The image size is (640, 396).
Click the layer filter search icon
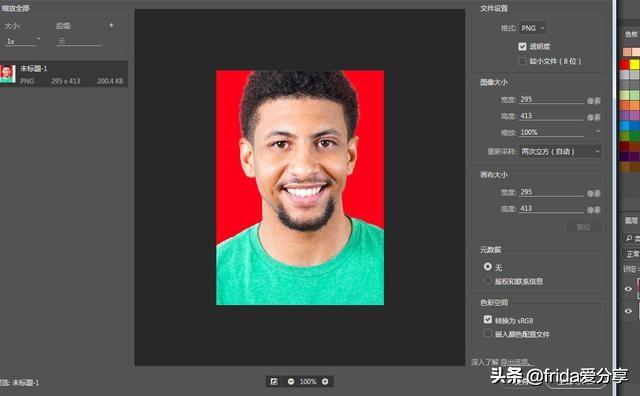pos(629,238)
